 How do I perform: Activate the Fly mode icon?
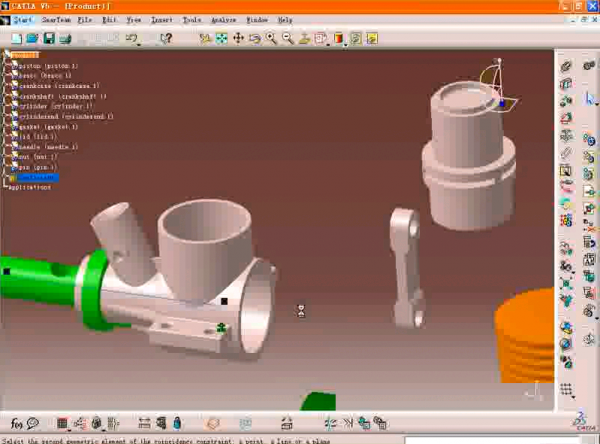tap(205, 38)
